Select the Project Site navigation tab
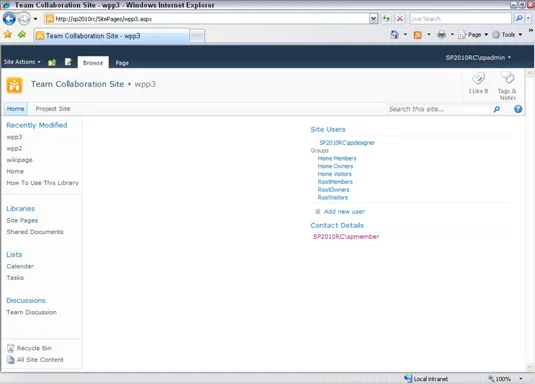535x384 pixels. (x=53, y=109)
